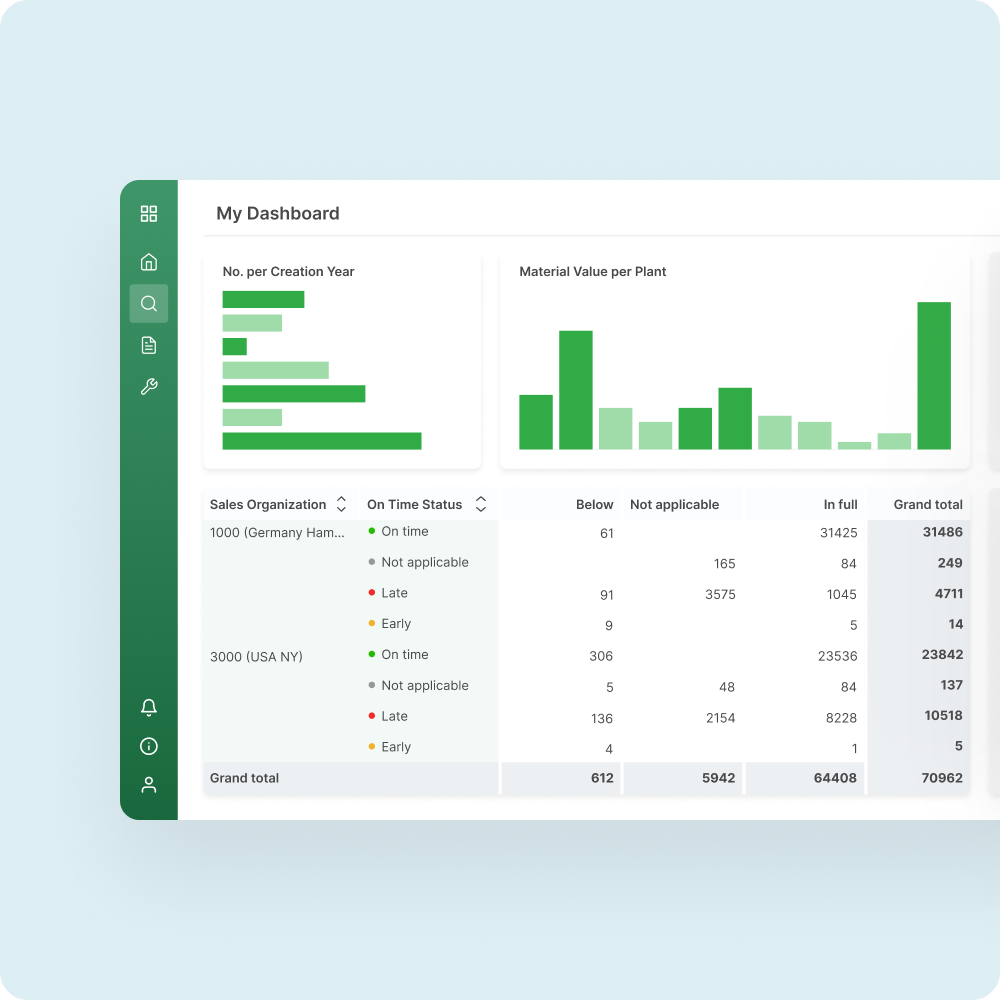Sort by On Time Status column arrows
The width and height of the screenshot is (1000, 1000).
click(x=481, y=504)
